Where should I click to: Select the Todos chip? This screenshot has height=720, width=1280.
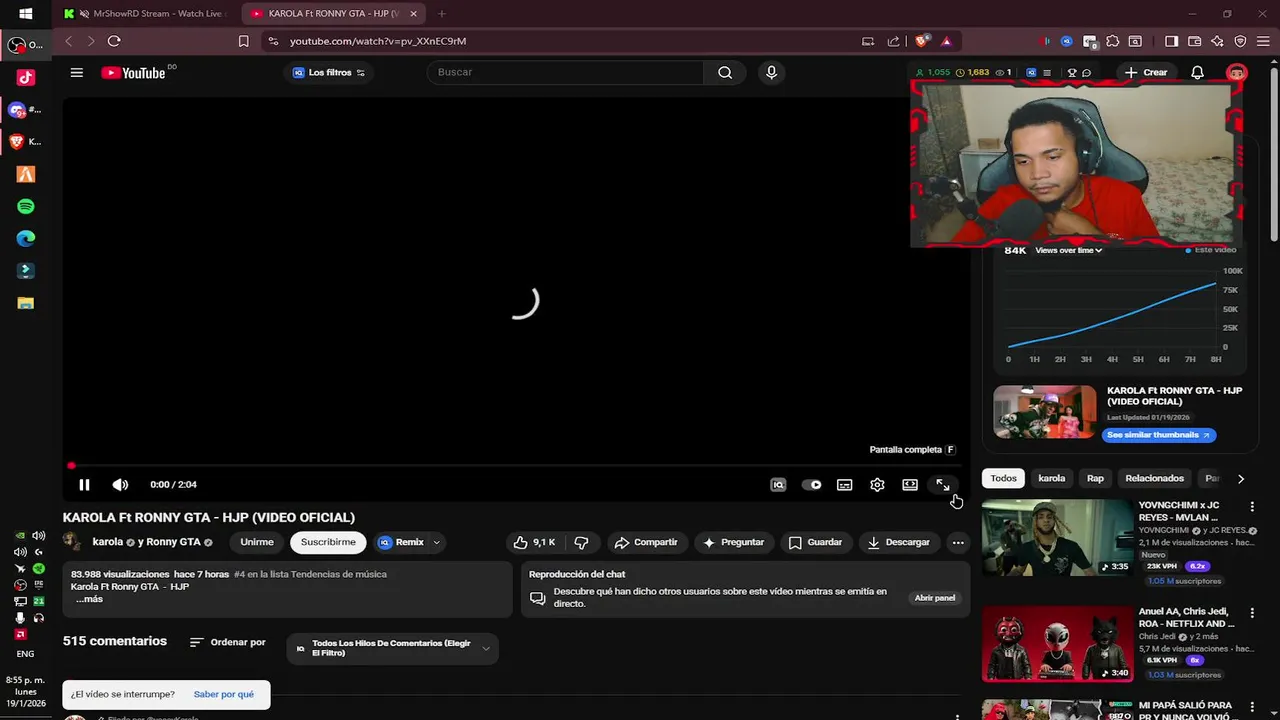tap(1003, 478)
